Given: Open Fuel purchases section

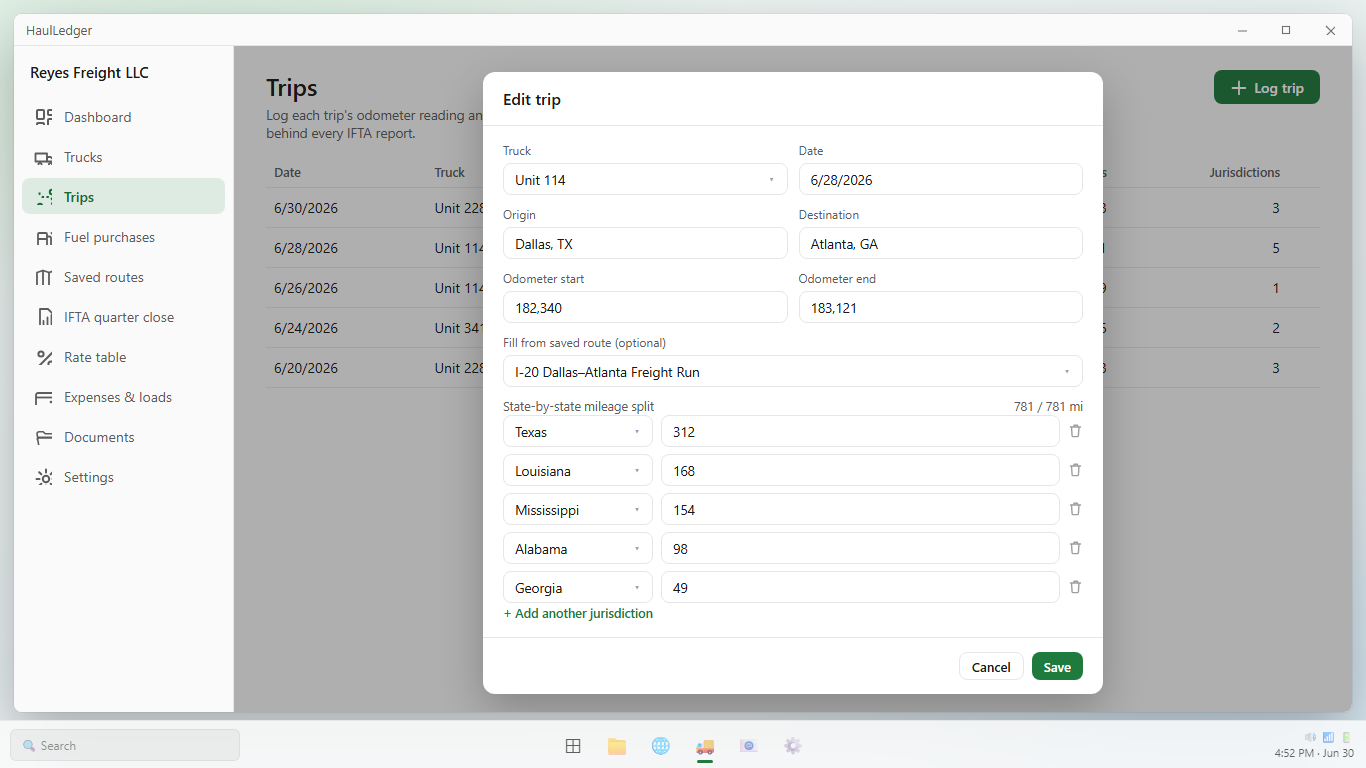Looking at the screenshot, I should [123, 237].
